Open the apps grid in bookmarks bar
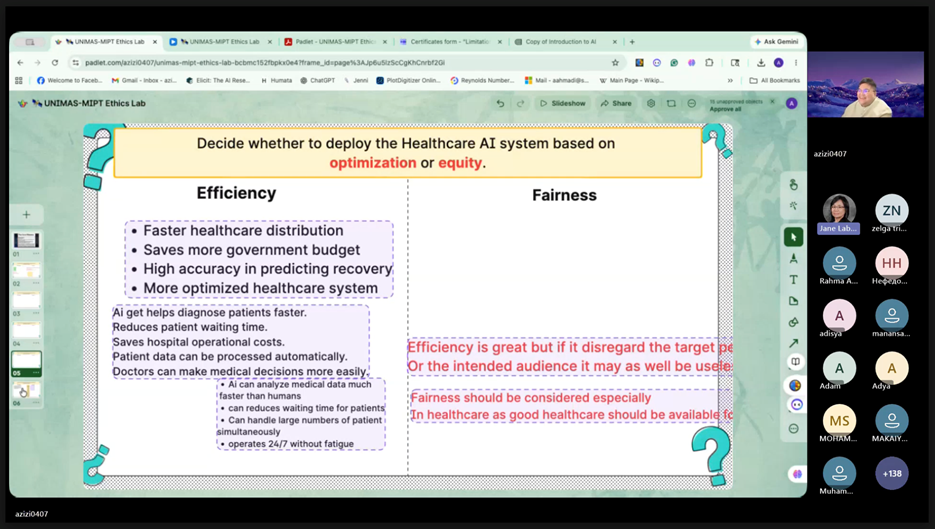 tap(18, 80)
